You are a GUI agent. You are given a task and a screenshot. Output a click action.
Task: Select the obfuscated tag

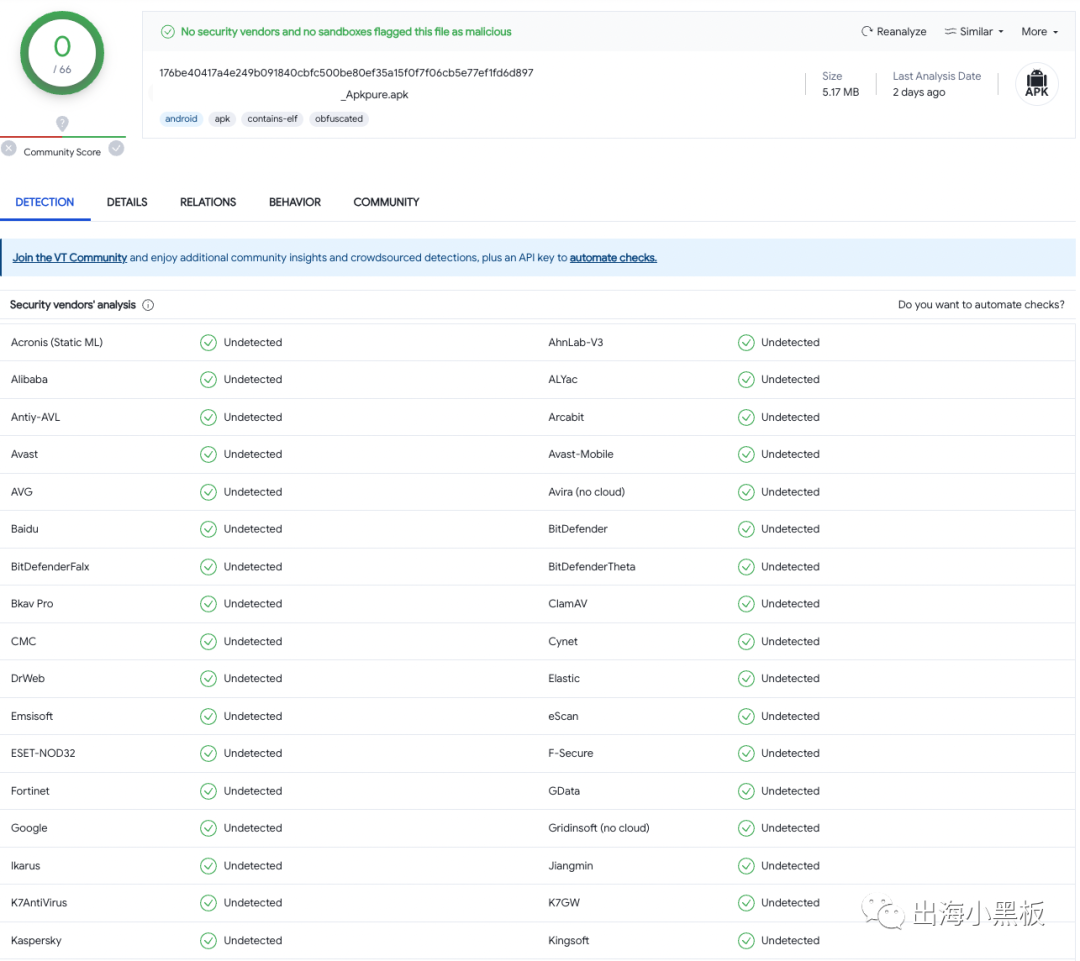point(339,118)
